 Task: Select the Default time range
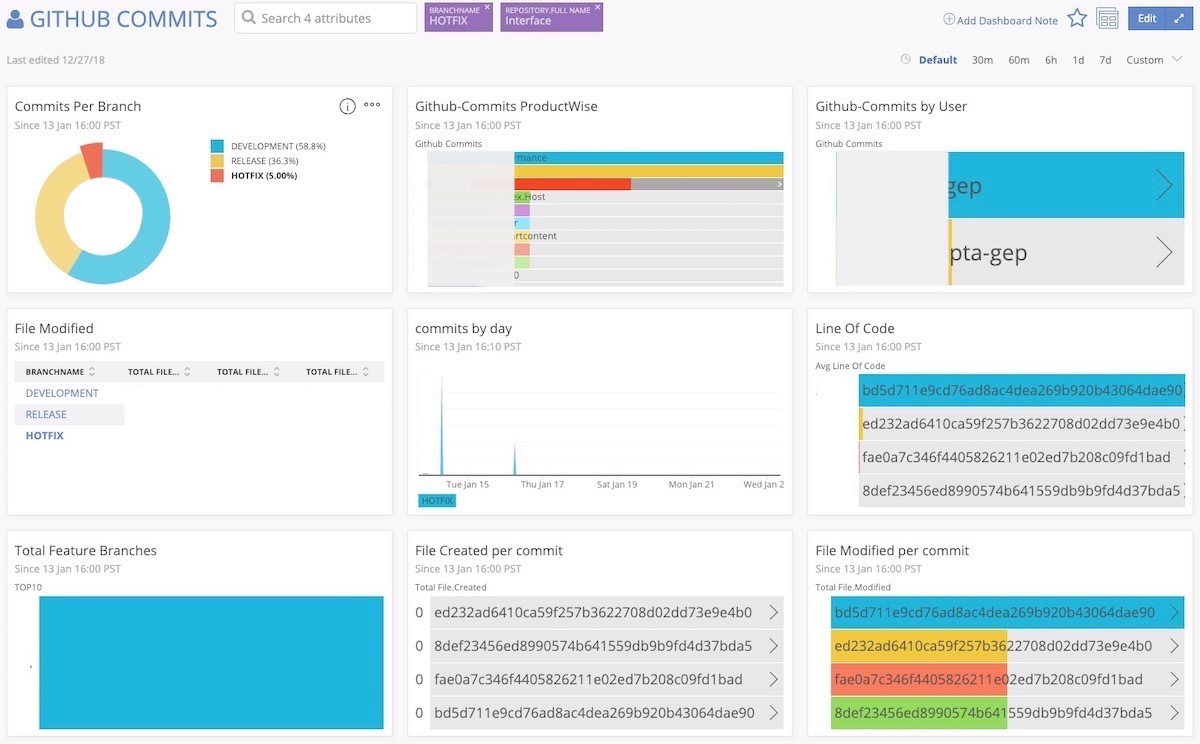[938, 60]
